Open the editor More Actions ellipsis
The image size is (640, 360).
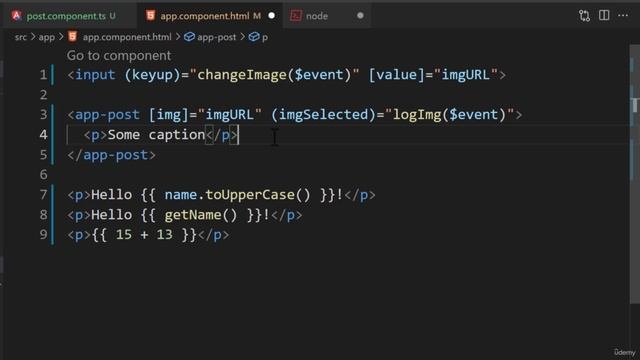point(623,16)
